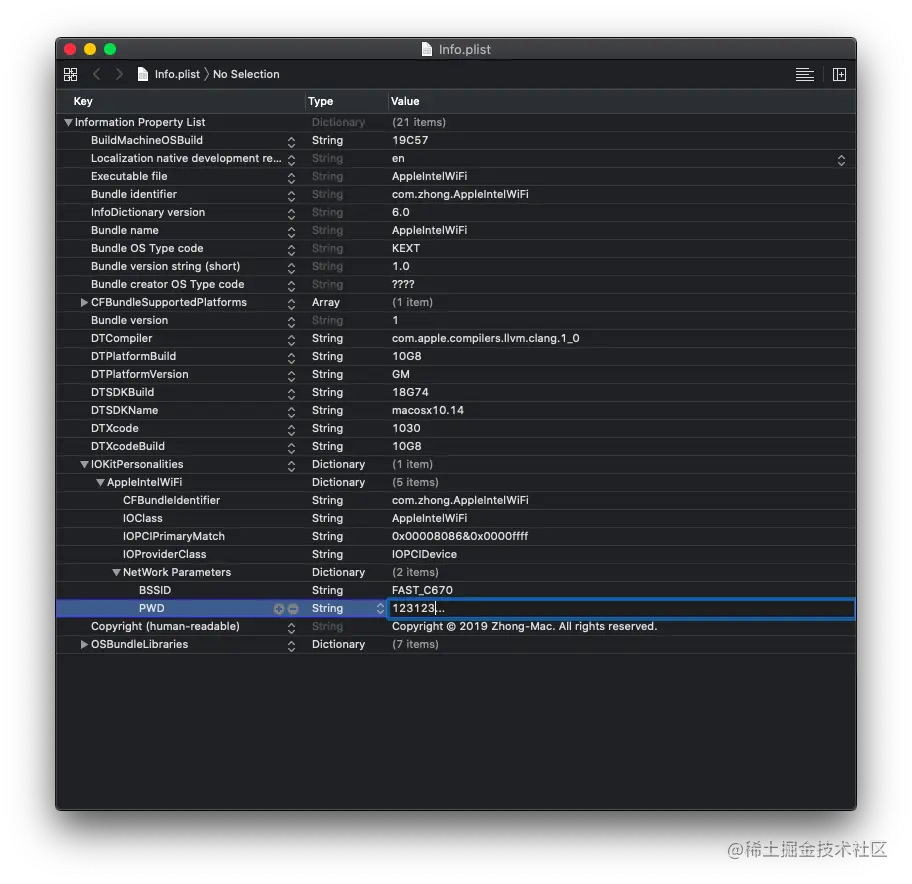Click the Copyright © 2019 Zhong-Mac value
Viewport: 912px width, 884px height.
coord(524,626)
